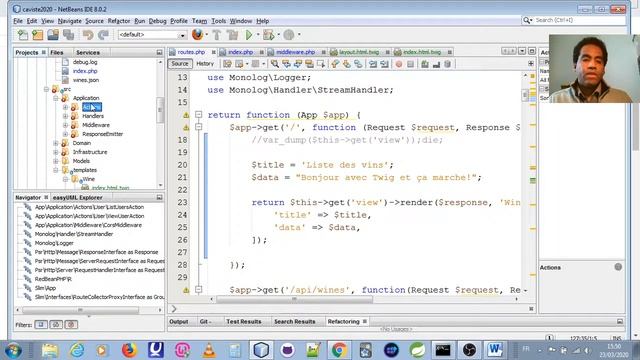
Task: Collapse the return function code fold
Action: (198, 115)
